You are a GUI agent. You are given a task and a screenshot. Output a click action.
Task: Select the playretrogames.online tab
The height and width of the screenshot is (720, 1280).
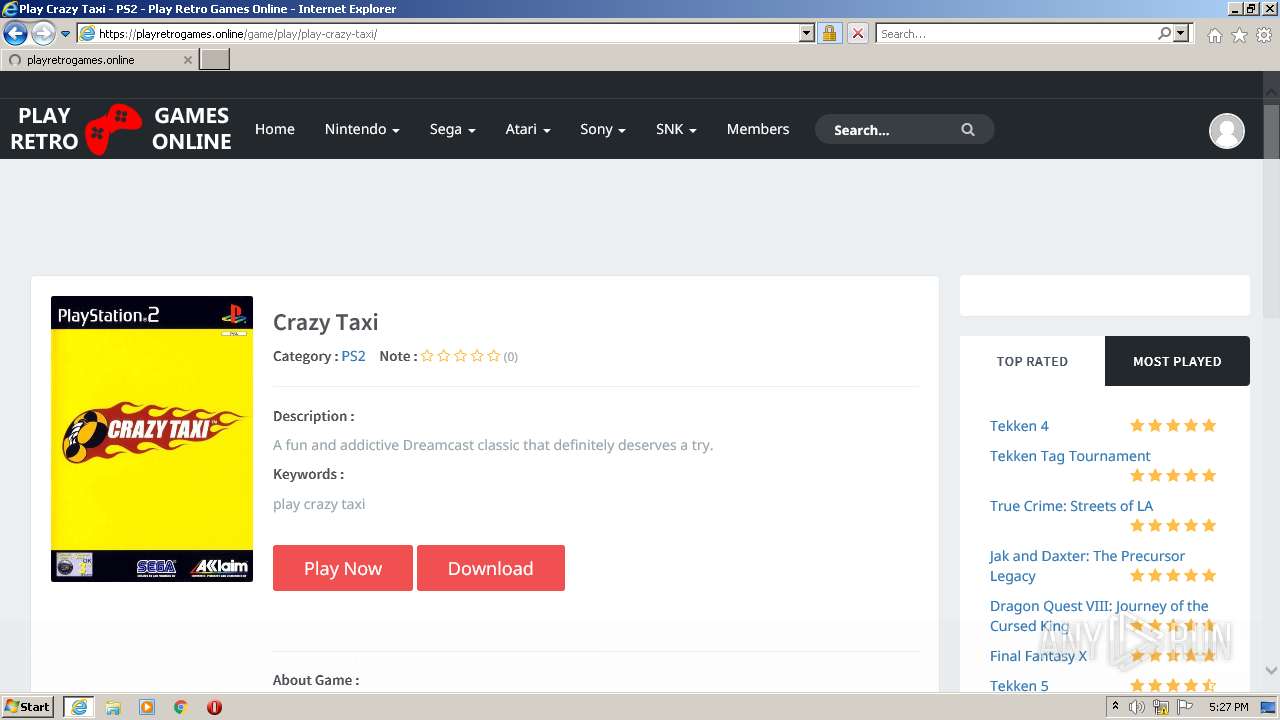98,60
